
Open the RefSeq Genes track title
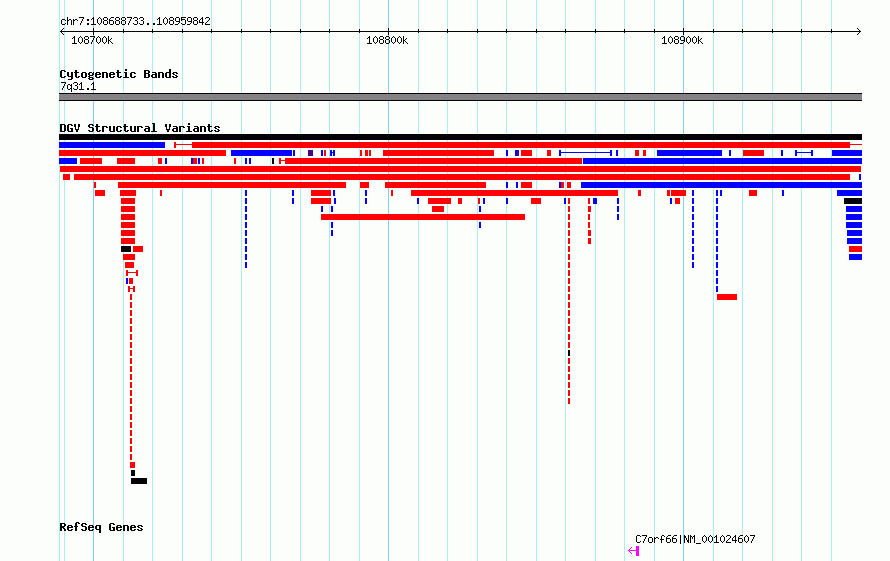pos(101,527)
